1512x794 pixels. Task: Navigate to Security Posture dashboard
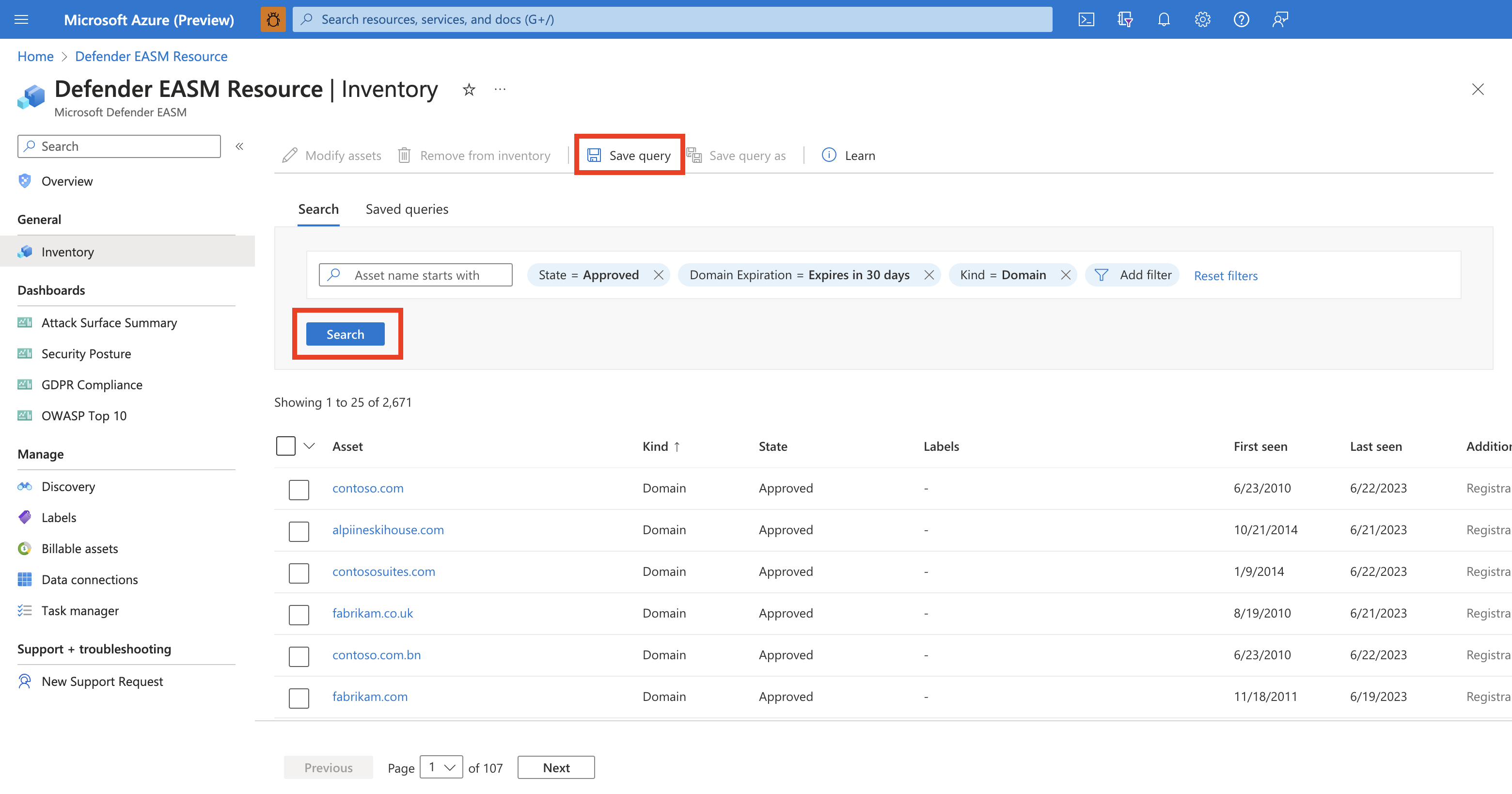pos(85,353)
